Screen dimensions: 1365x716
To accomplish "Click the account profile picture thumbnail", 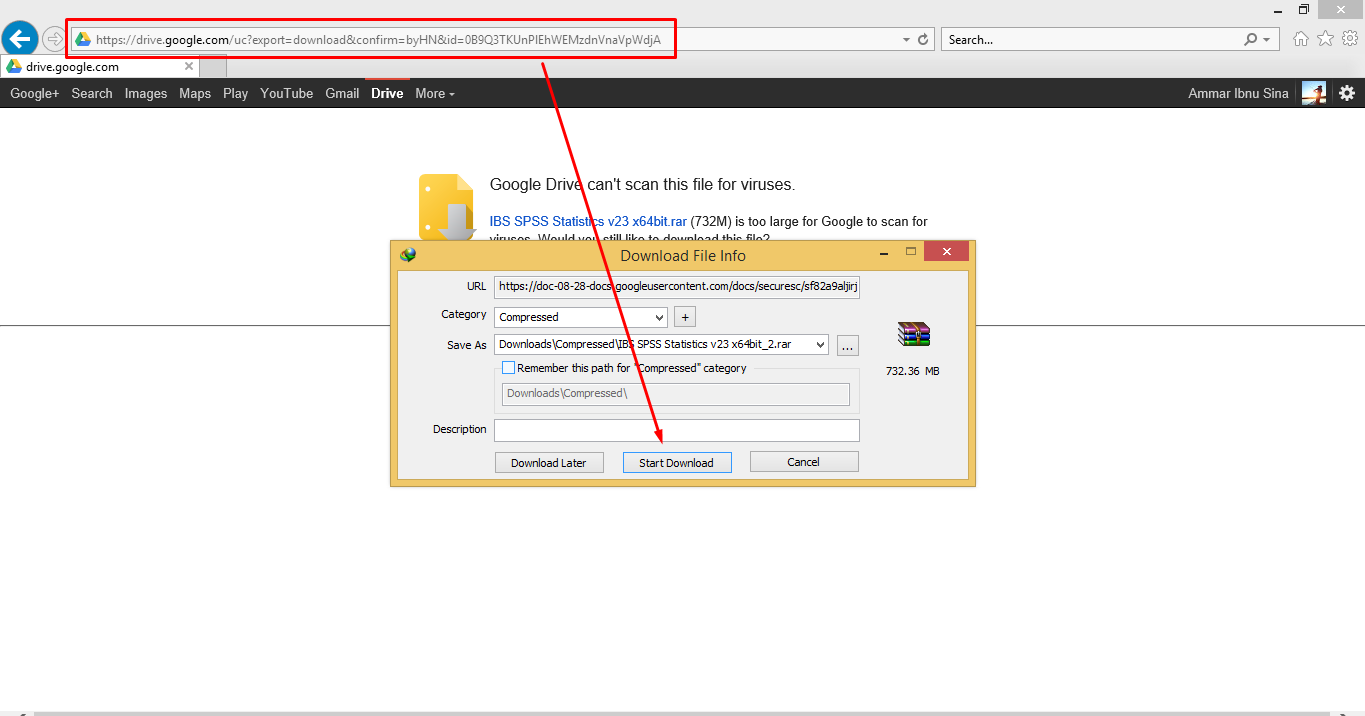I will pyautogui.click(x=1314, y=93).
